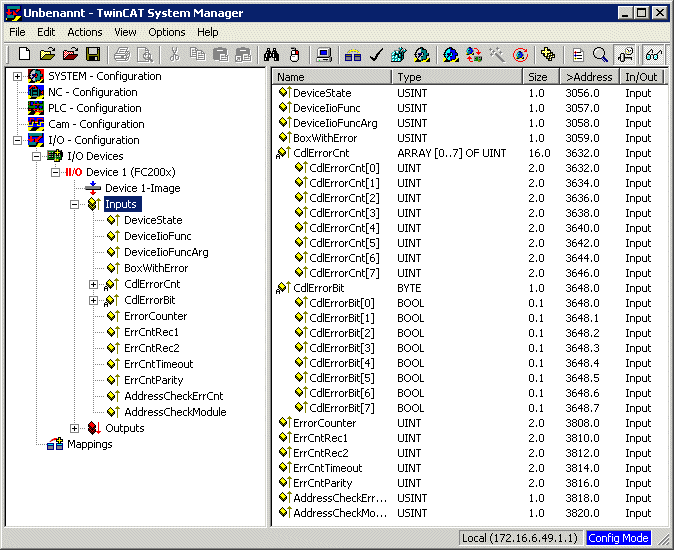Click the New document toolbar icon
The width and height of the screenshot is (674, 550).
click(25, 55)
